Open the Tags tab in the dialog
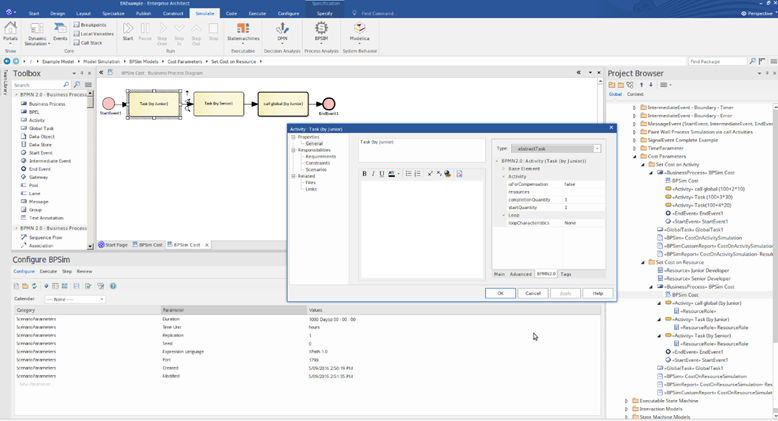 566,274
